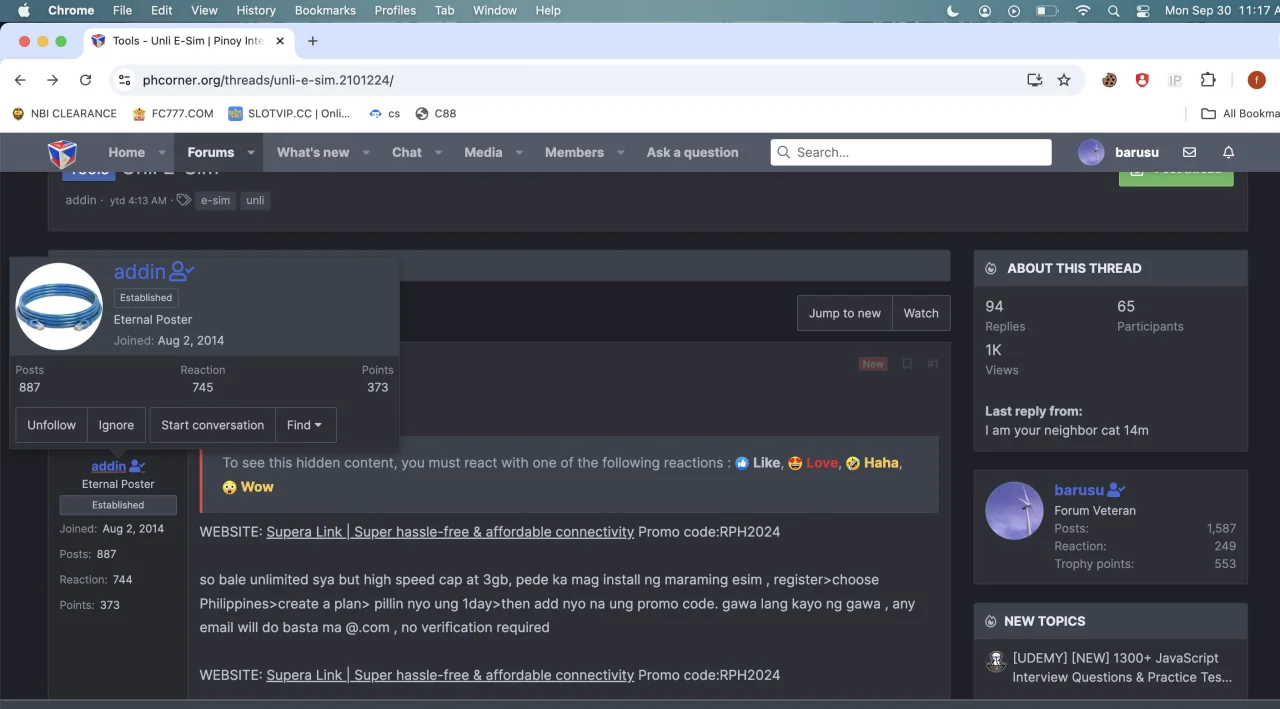Screen dimensions: 1280x709
Task: Open the Chrome Bookmarks menu
Action: (x=325, y=11)
